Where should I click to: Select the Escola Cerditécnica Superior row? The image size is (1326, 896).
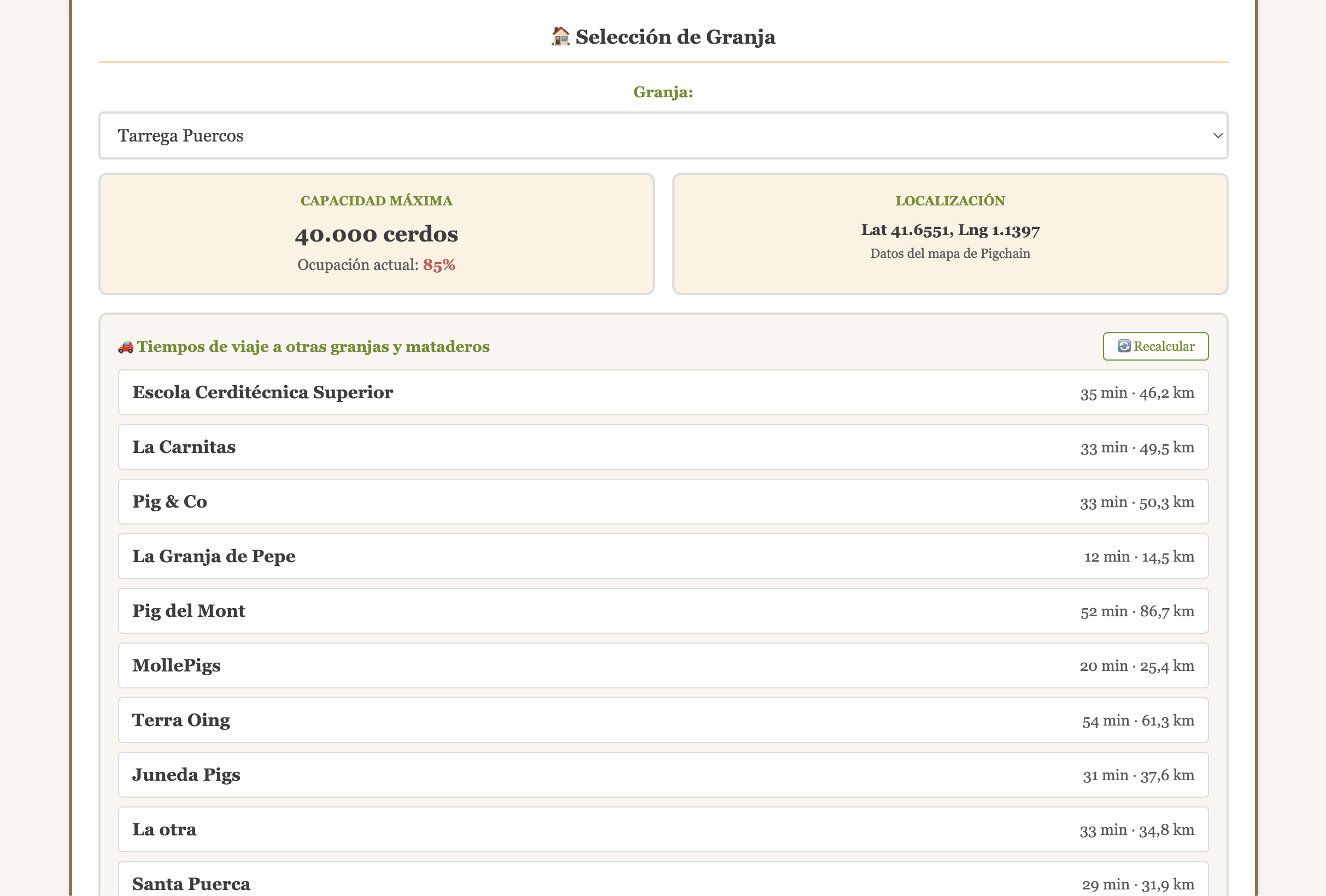[x=662, y=392]
